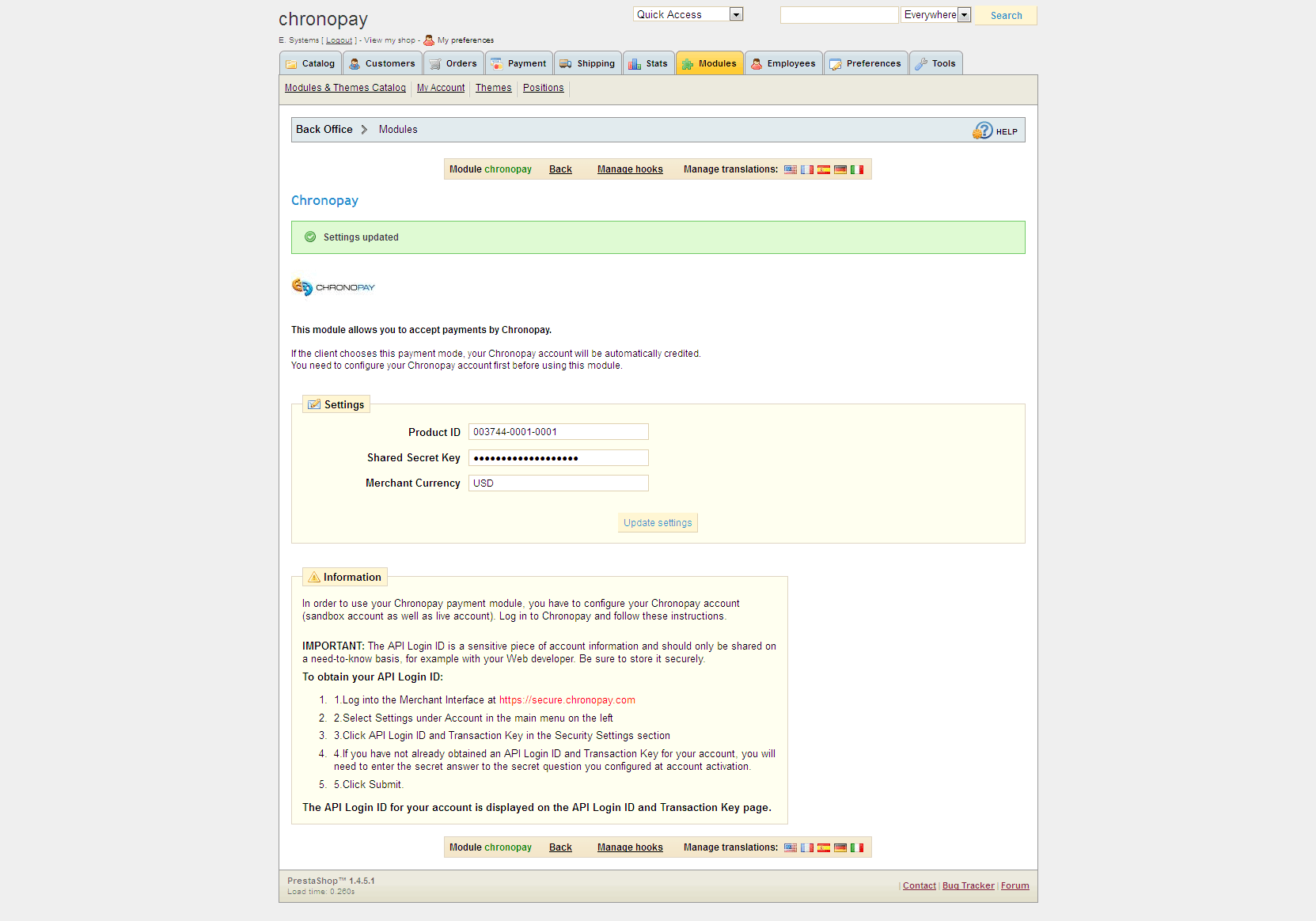Click the Search button
Screen dimensions: 1316x921
[1006, 15]
